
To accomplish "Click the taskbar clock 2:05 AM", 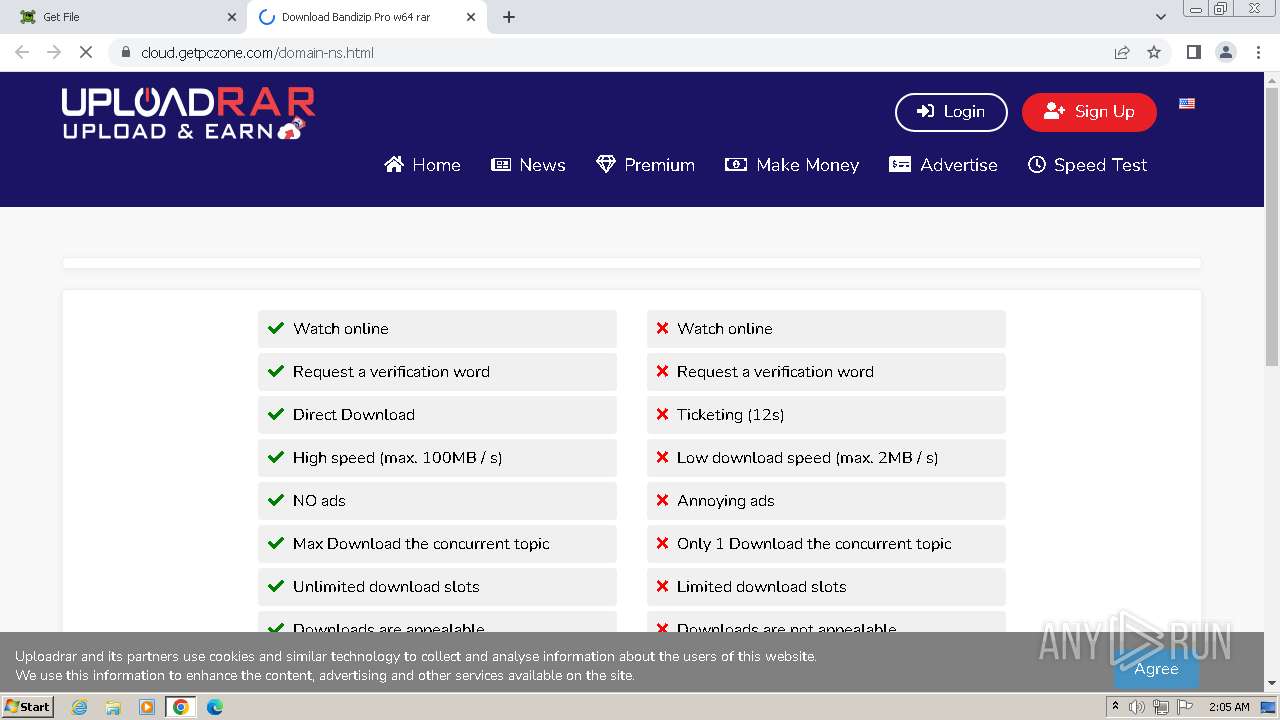I will click(x=1229, y=707).
